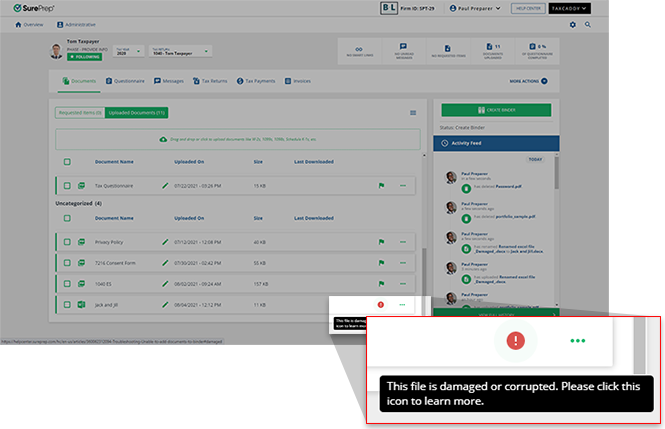Open the Tax Year 2020 dropdown

pyautogui.click(x=129, y=51)
